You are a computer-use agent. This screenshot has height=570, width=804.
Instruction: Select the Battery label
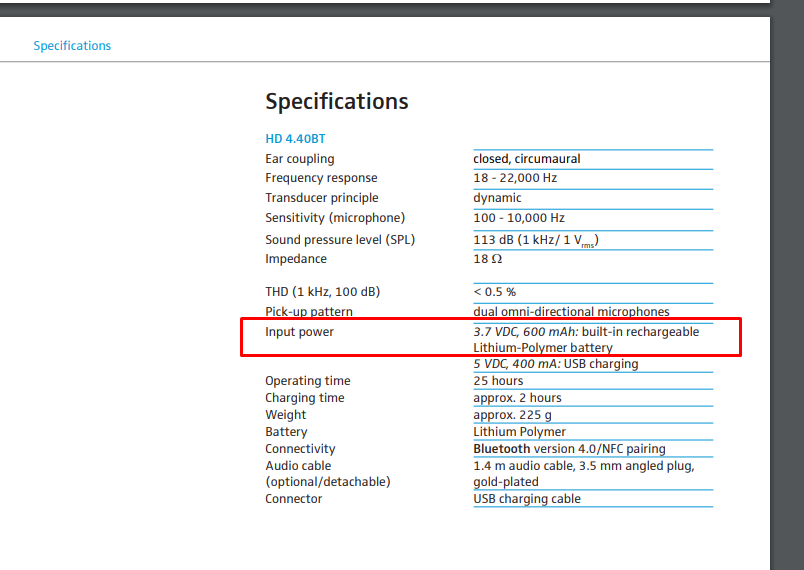[x=286, y=432]
